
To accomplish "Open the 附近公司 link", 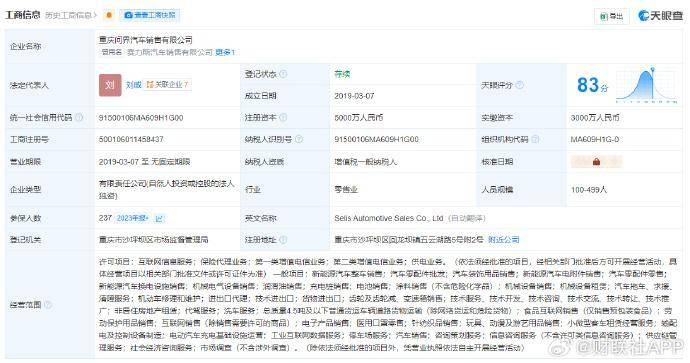I will pos(503,239).
